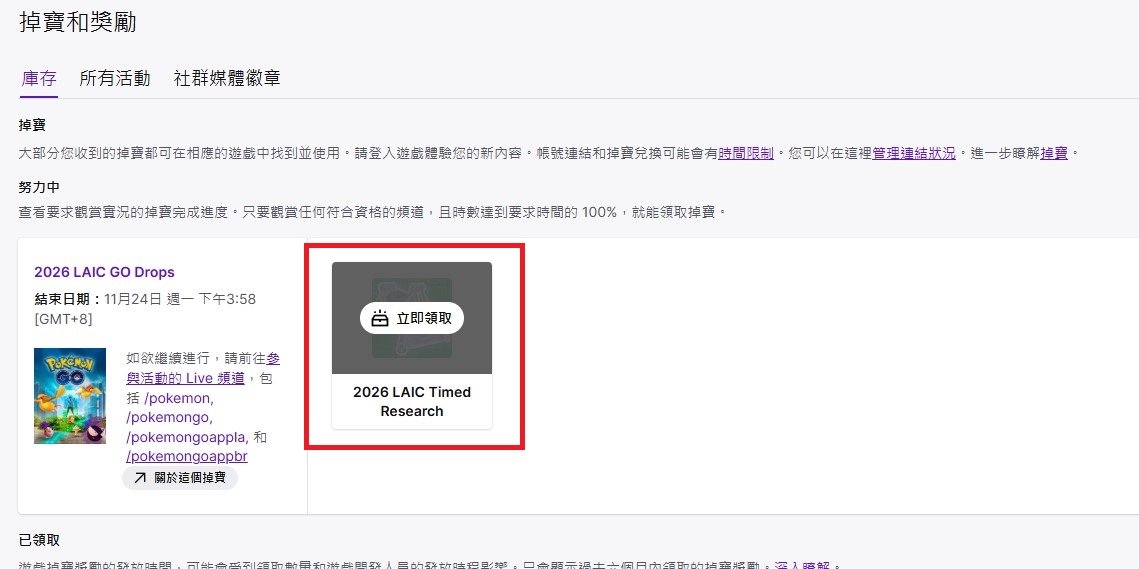Click the chest icon on the claim button
This screenshot has width=1139, height=569.
click(x=379, y=320)
